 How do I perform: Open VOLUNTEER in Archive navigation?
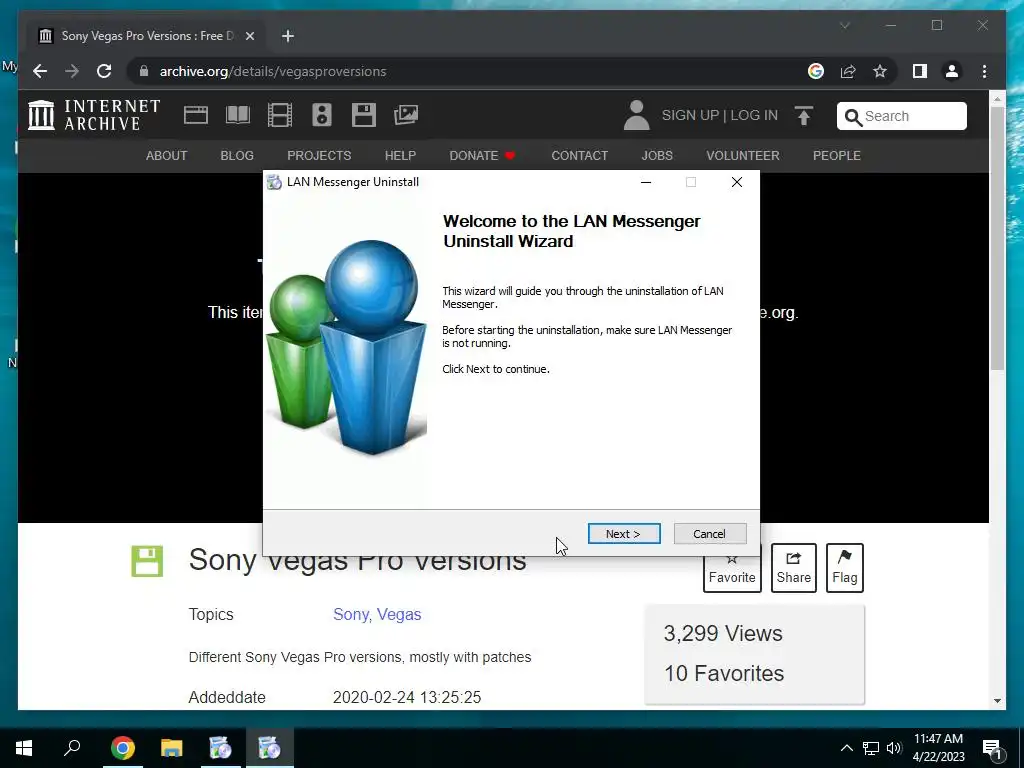[743, 155]
